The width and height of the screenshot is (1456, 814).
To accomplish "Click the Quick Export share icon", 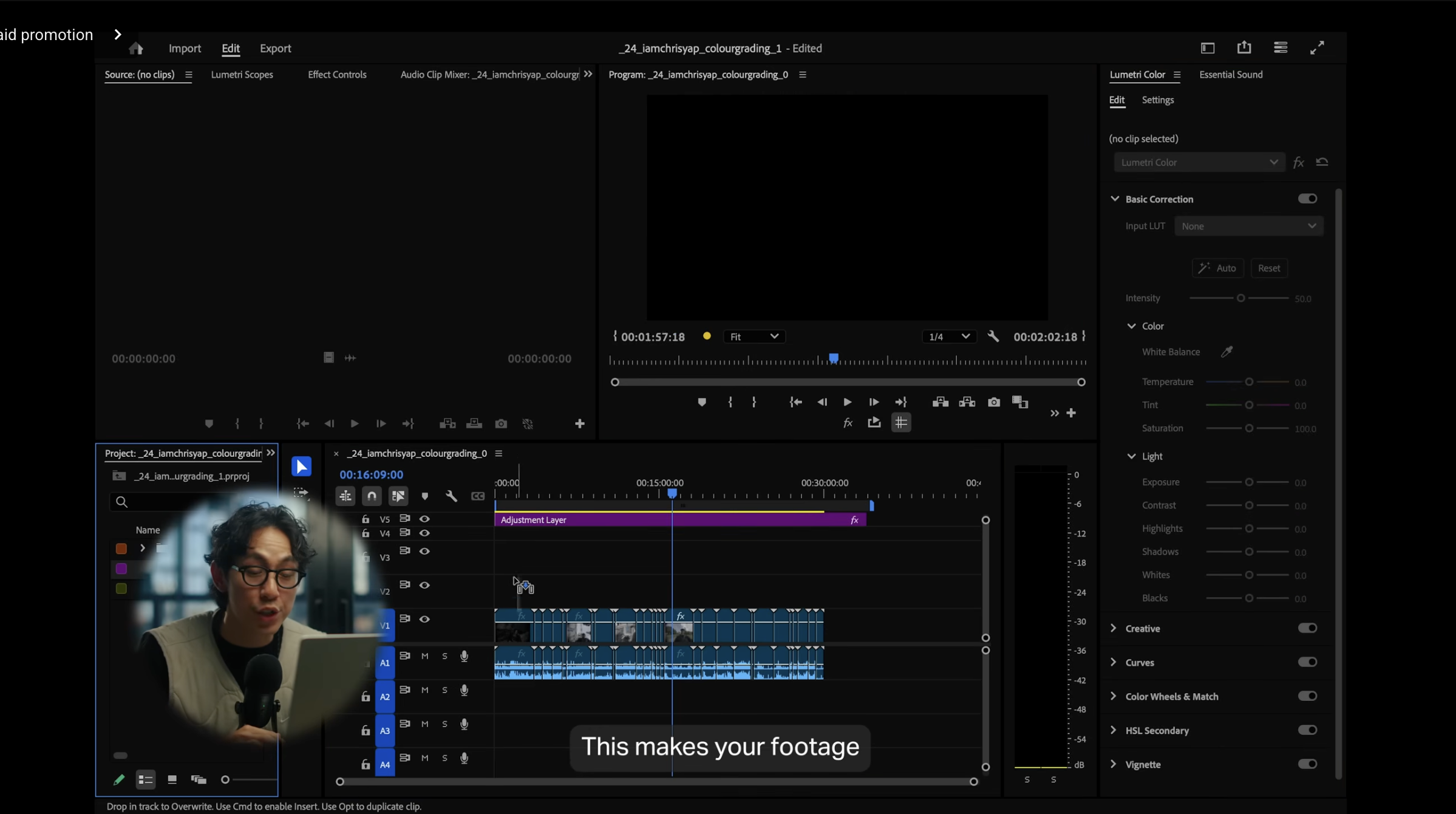I will pos(1244,47).
